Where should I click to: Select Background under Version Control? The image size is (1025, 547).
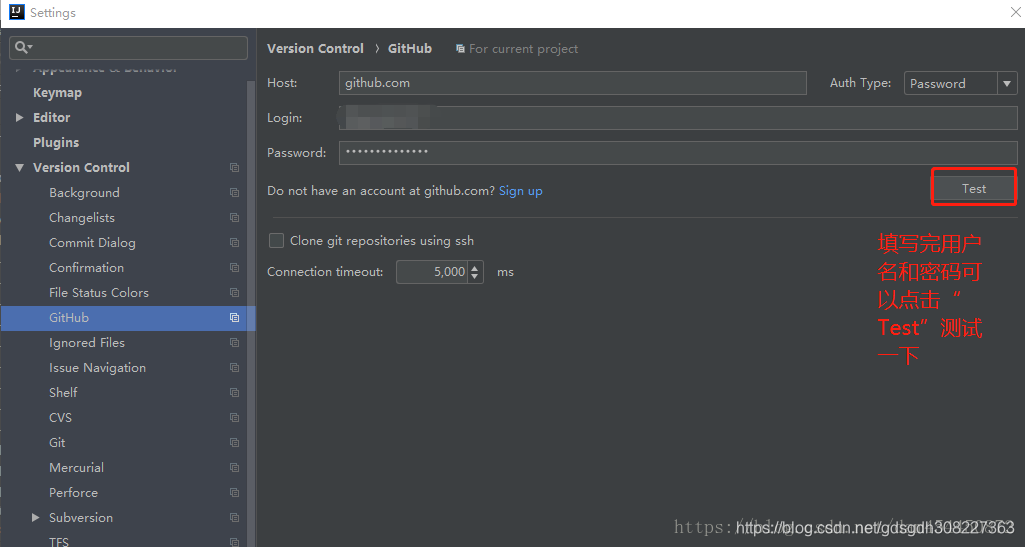(84, 193)
